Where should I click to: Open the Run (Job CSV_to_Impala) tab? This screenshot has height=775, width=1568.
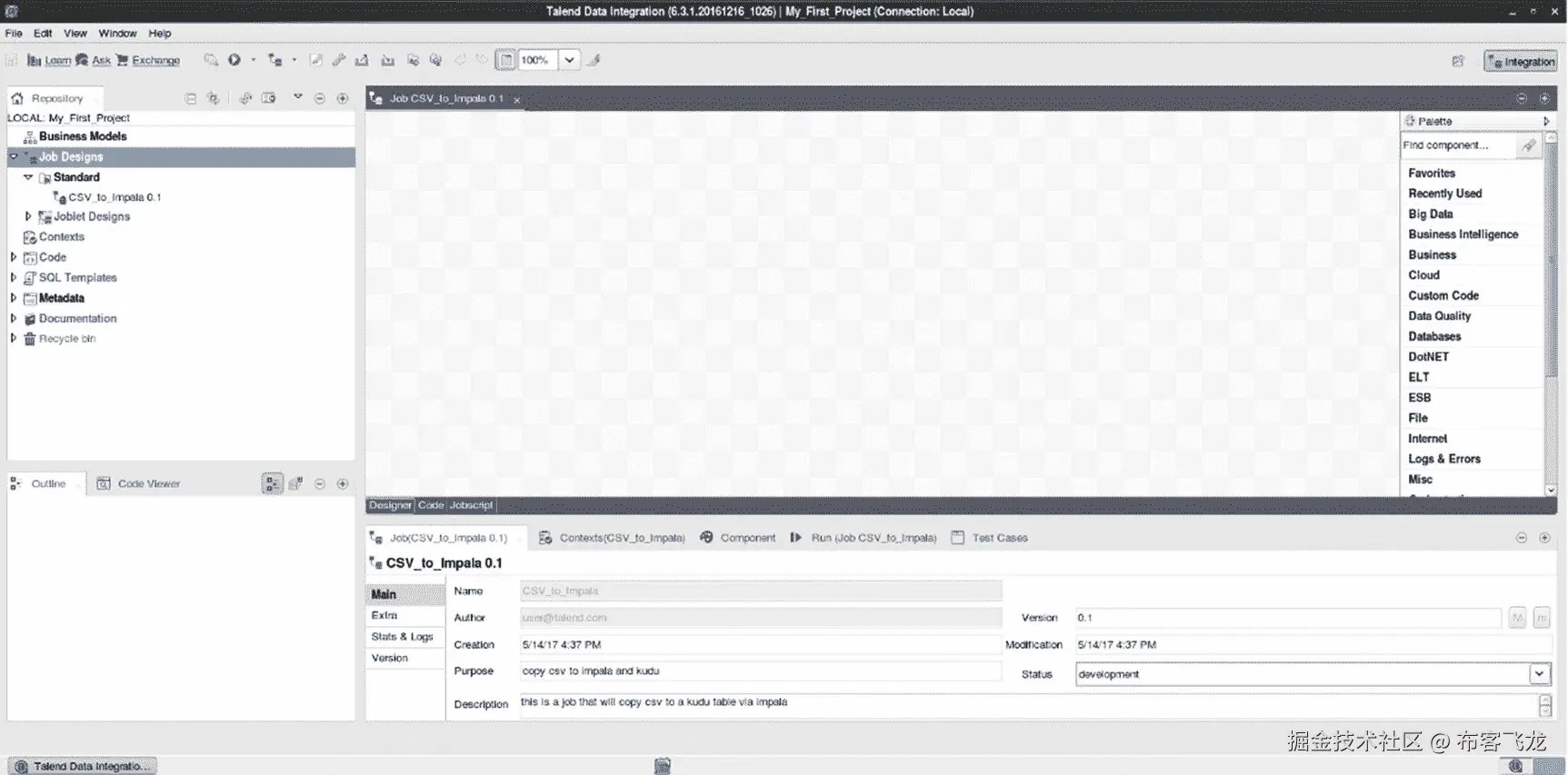click(863, 538)
